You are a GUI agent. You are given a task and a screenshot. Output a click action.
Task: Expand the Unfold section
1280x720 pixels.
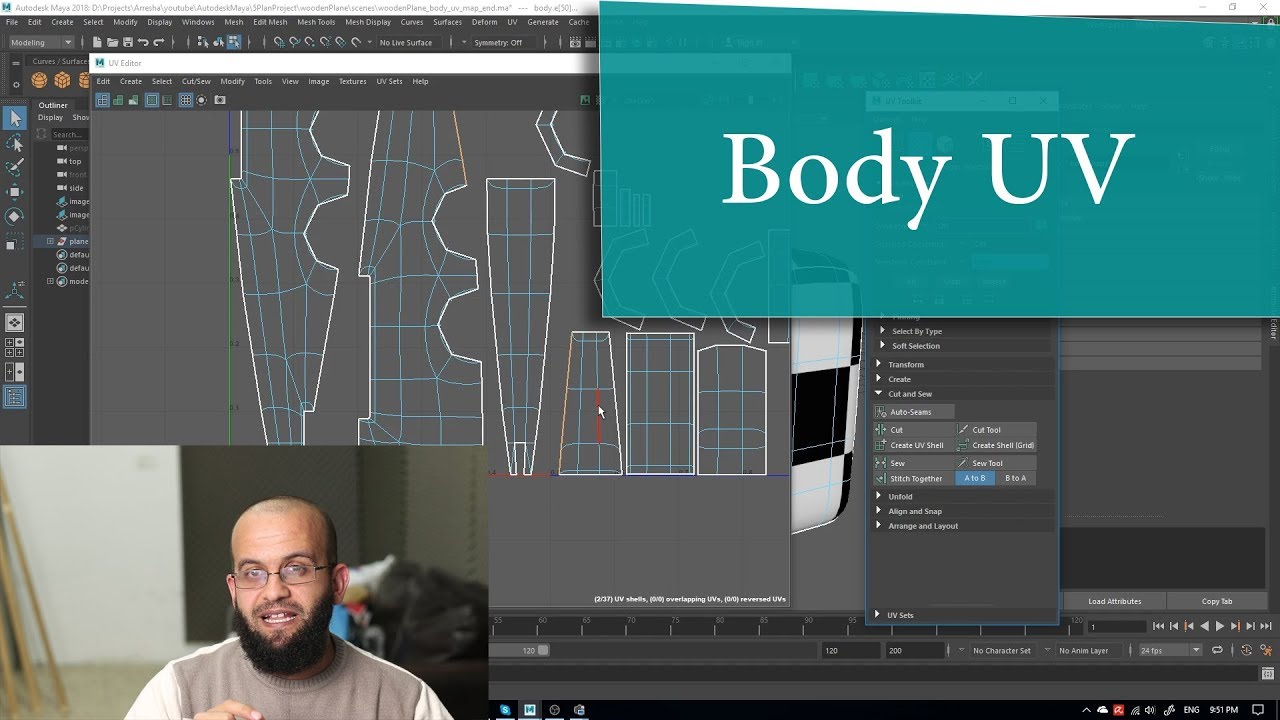click(963, 496)
